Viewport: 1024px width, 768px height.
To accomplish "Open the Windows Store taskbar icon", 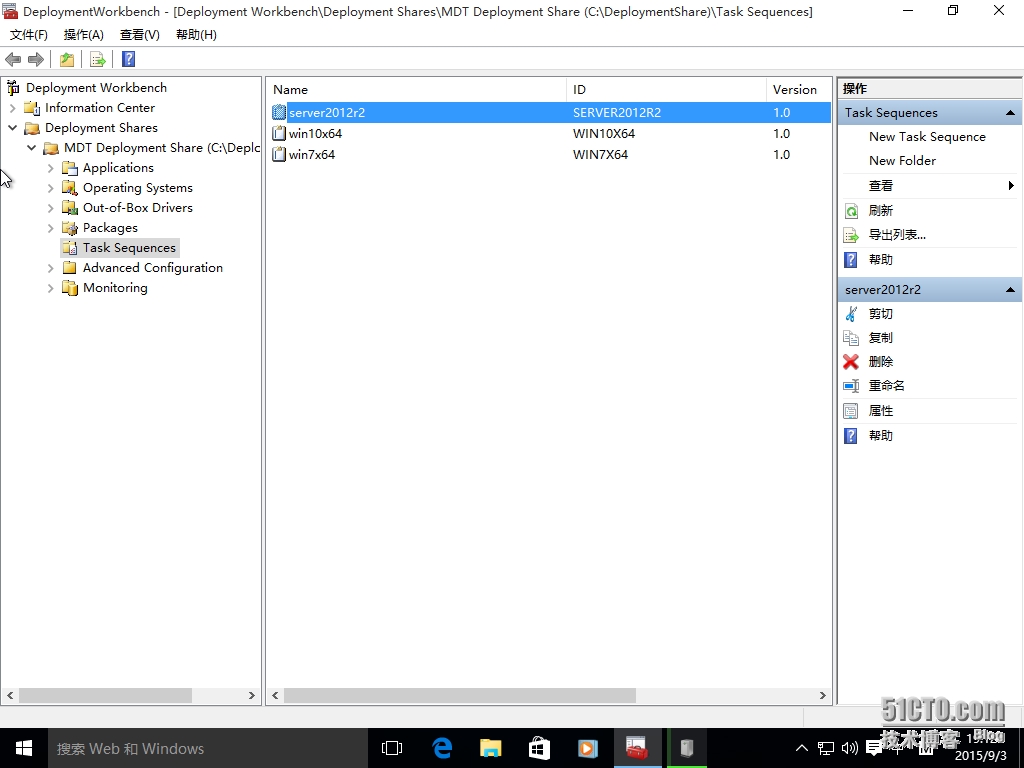I will (x=539, y=748).
